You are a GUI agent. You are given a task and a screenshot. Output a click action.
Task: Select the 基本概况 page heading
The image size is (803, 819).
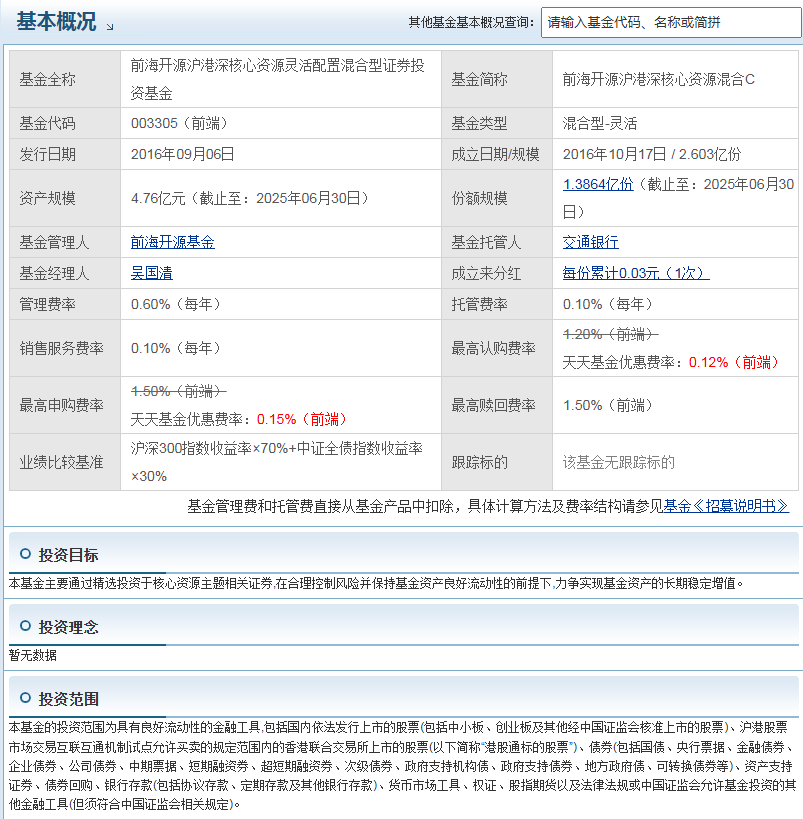56,21
